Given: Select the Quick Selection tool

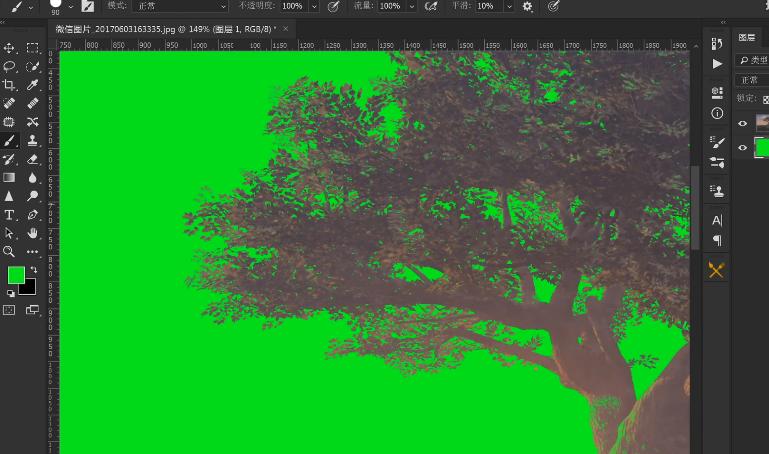Looking at the screenshot, I should (32, 66).
